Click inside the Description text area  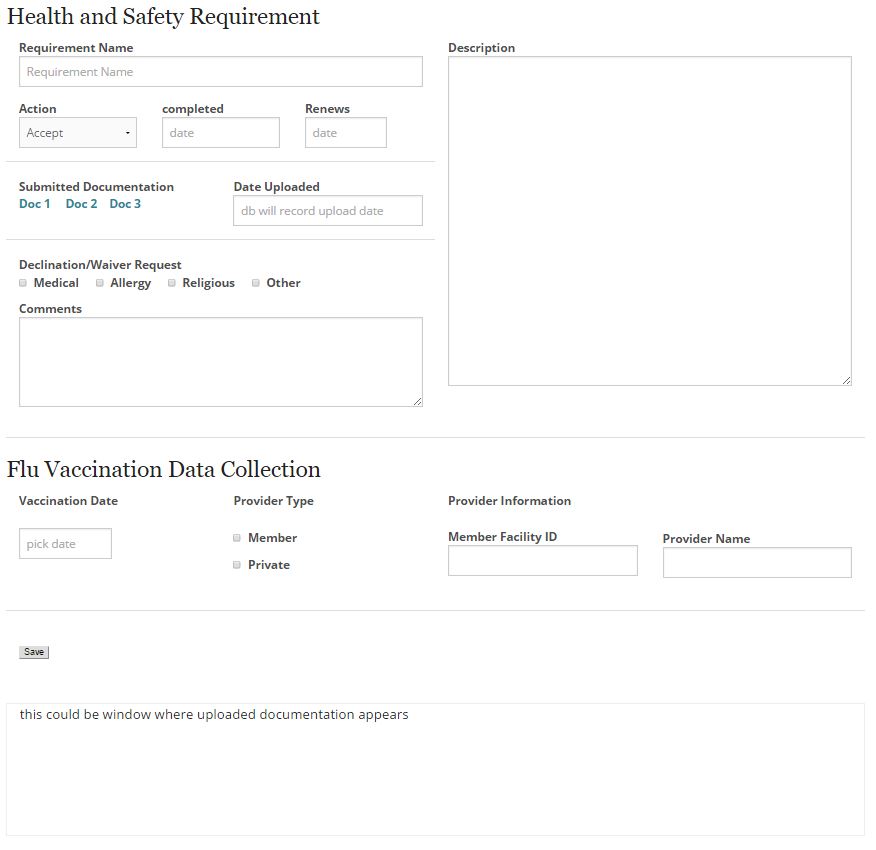[x=649, y=221]
